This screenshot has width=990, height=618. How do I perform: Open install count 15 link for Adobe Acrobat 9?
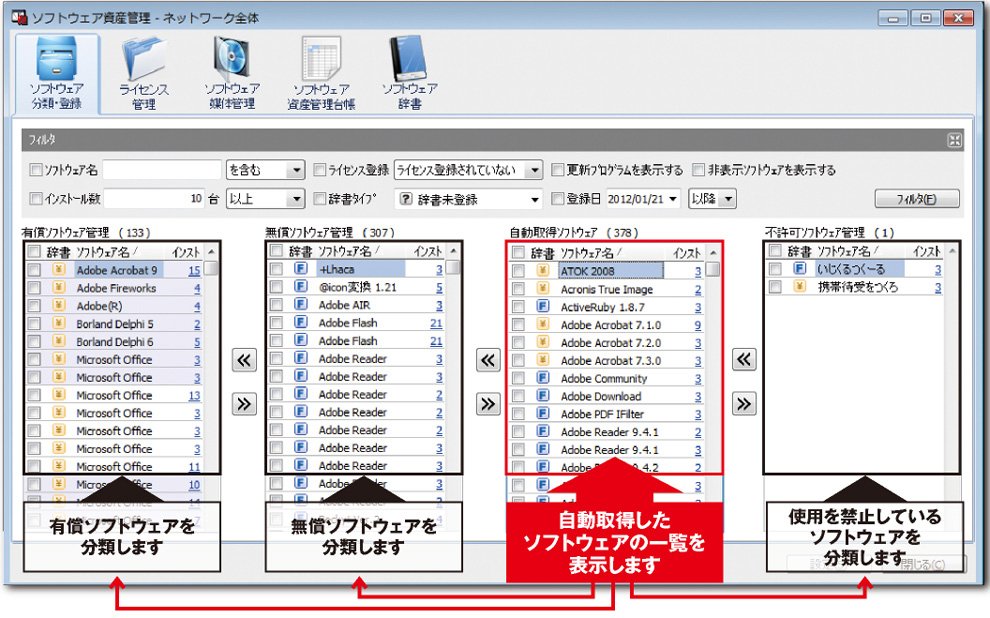(194, 270)
